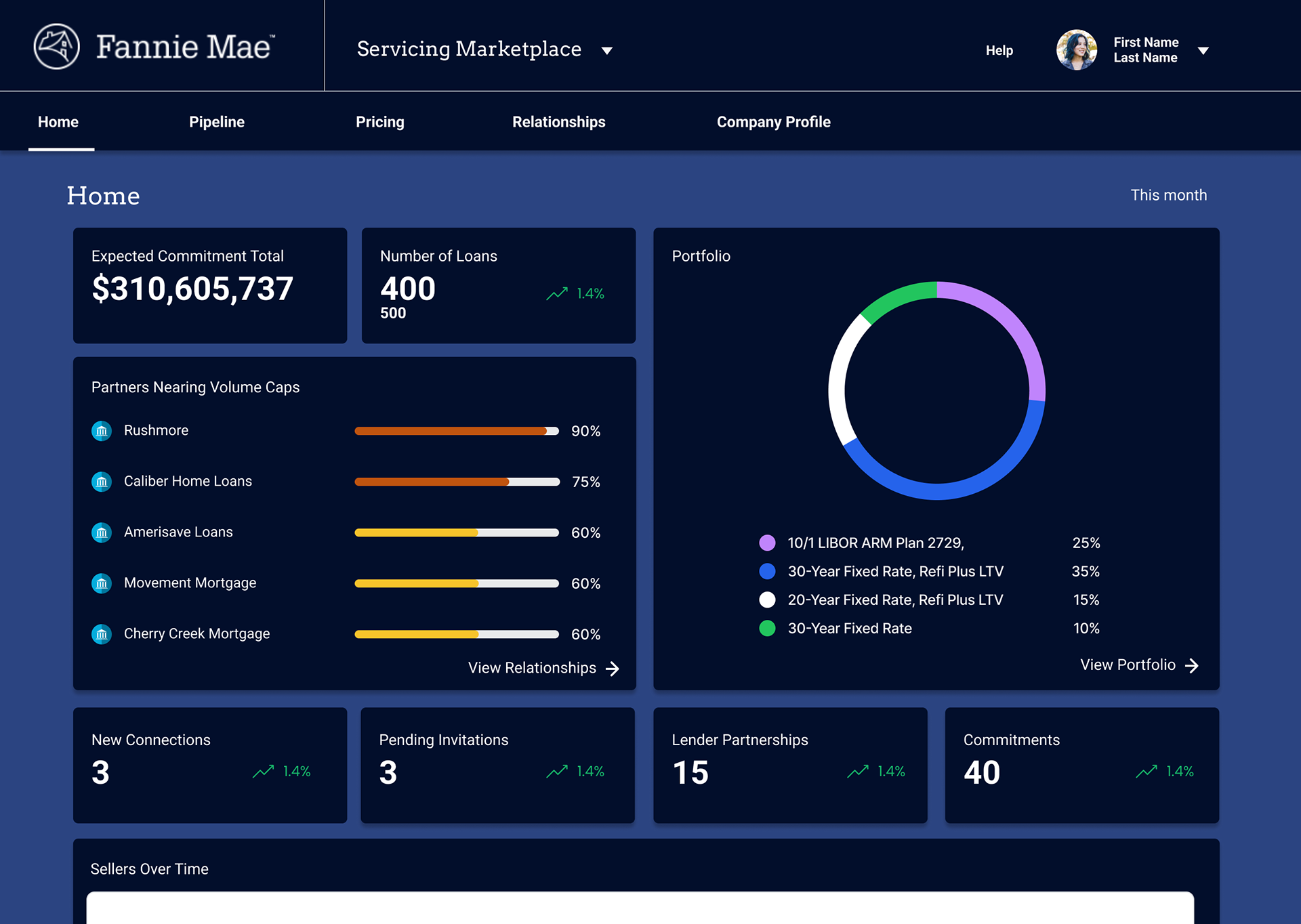Click the trend arrow icon in Number of Loans
1301x924 pixels.
(x=557, y=293)
